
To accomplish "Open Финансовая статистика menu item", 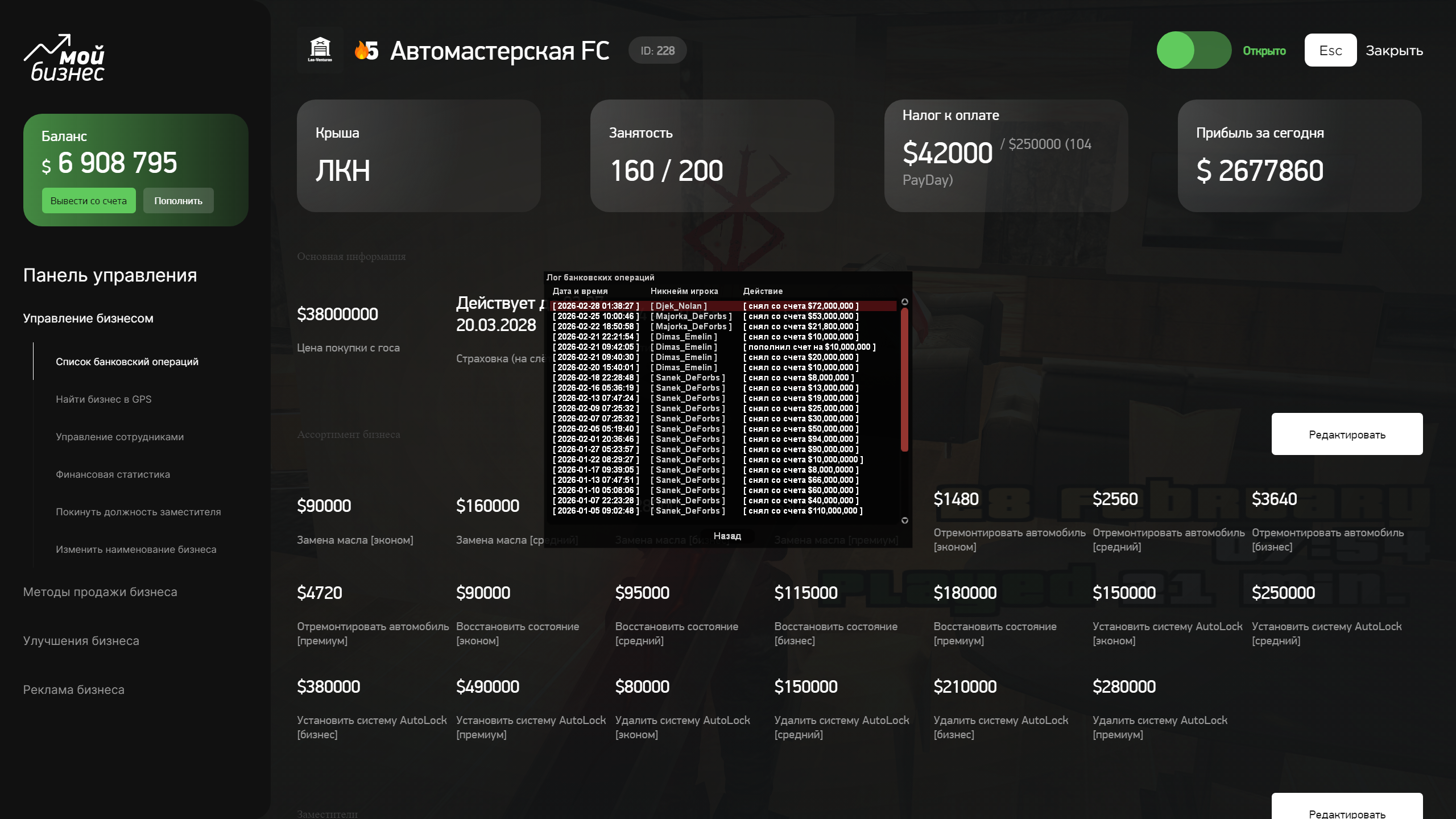I will click(113, 474).
